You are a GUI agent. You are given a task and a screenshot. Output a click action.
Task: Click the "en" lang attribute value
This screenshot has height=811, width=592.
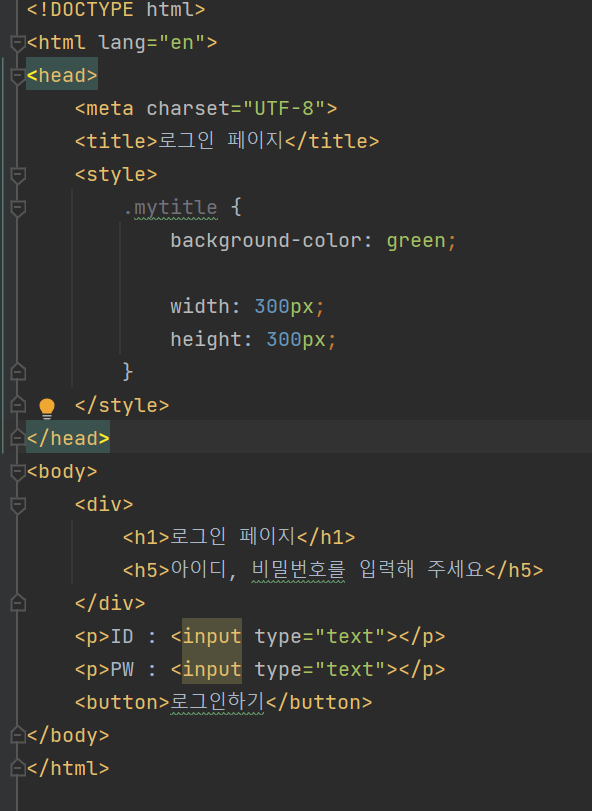tap(182, 43)
